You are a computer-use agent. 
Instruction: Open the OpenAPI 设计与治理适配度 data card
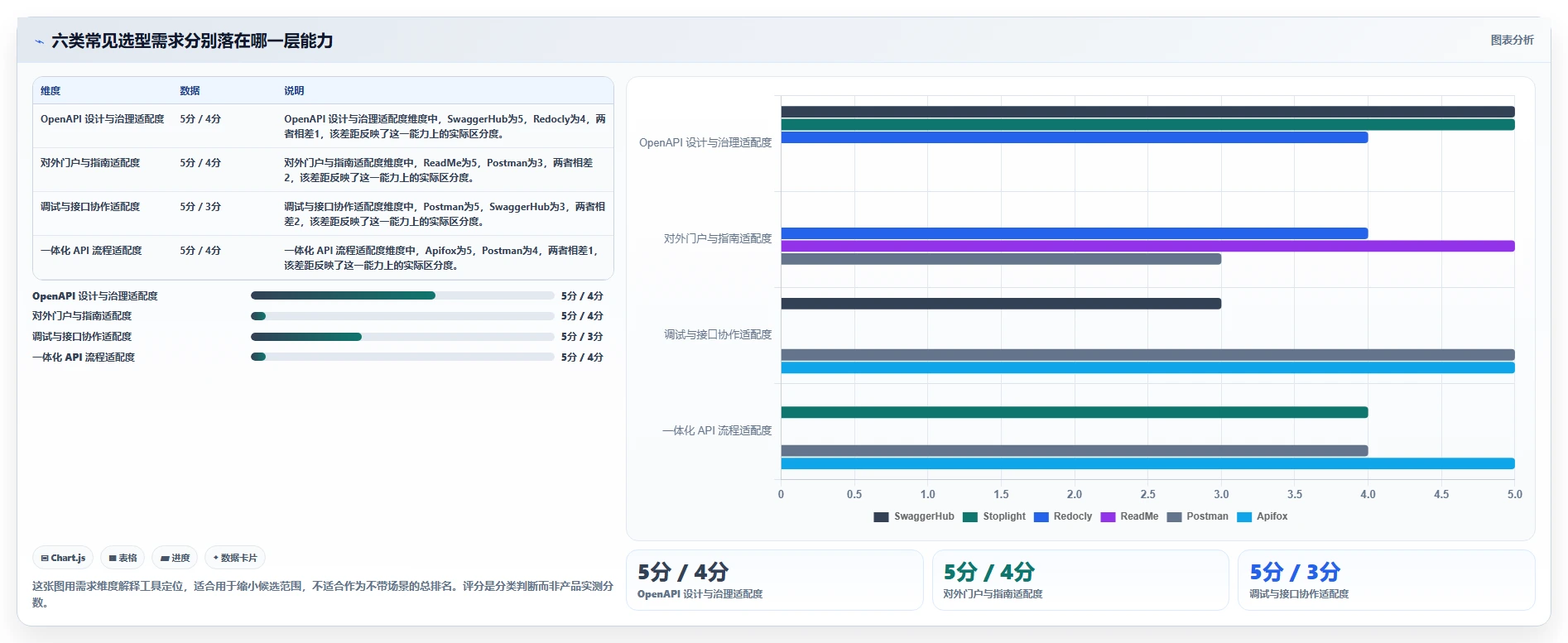pyautogui.click(x=774, y=580)
